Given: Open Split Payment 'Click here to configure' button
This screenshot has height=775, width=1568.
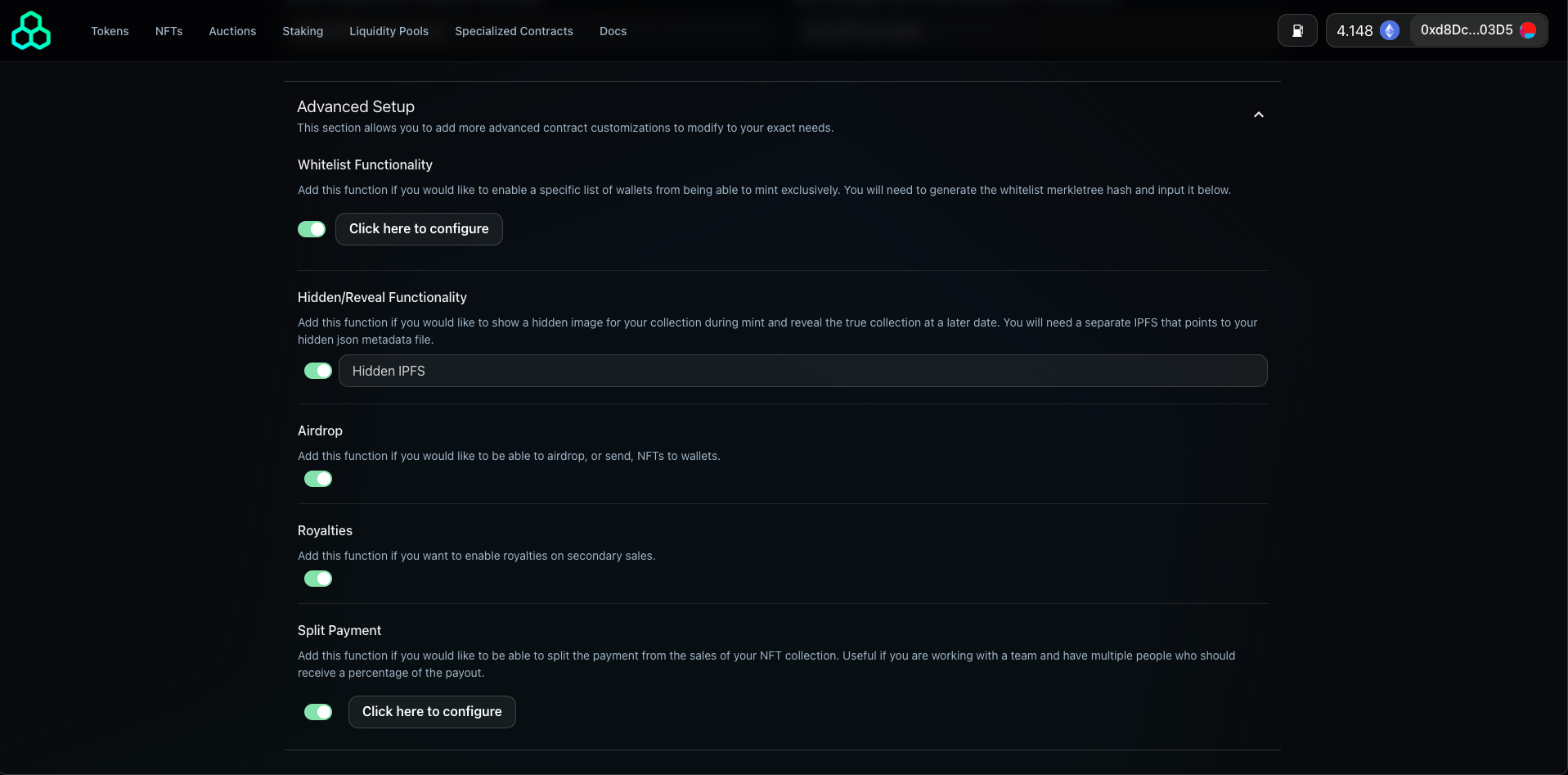Looking at the screenshot, I should click(x=432, y=712).
